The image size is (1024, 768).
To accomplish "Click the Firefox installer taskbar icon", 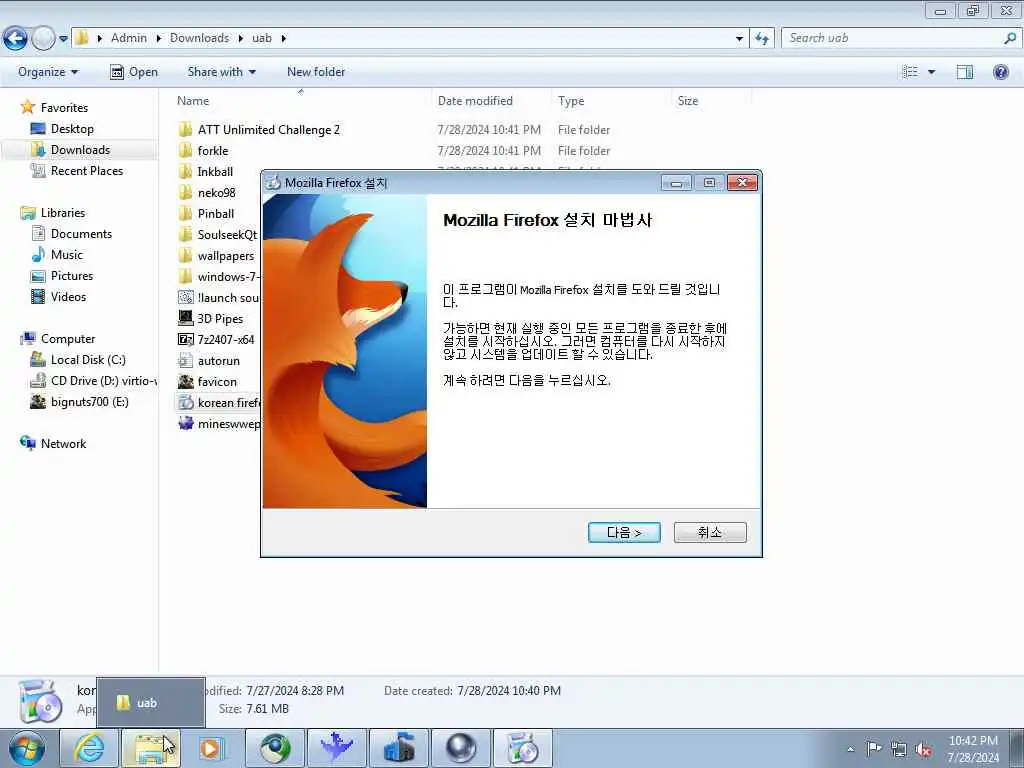I will (522, 748).
